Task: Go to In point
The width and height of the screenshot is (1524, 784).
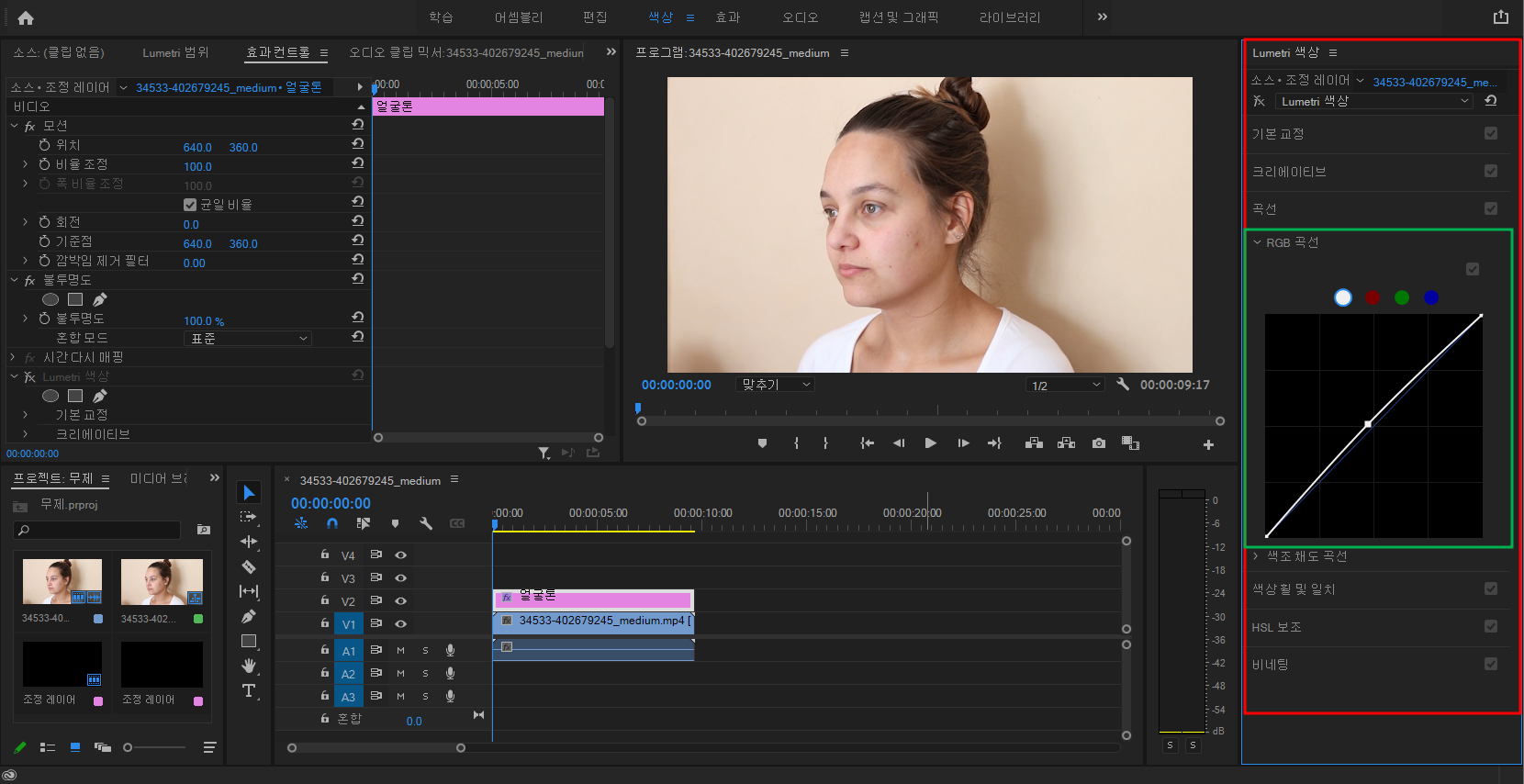Action: tap(867, 443)
